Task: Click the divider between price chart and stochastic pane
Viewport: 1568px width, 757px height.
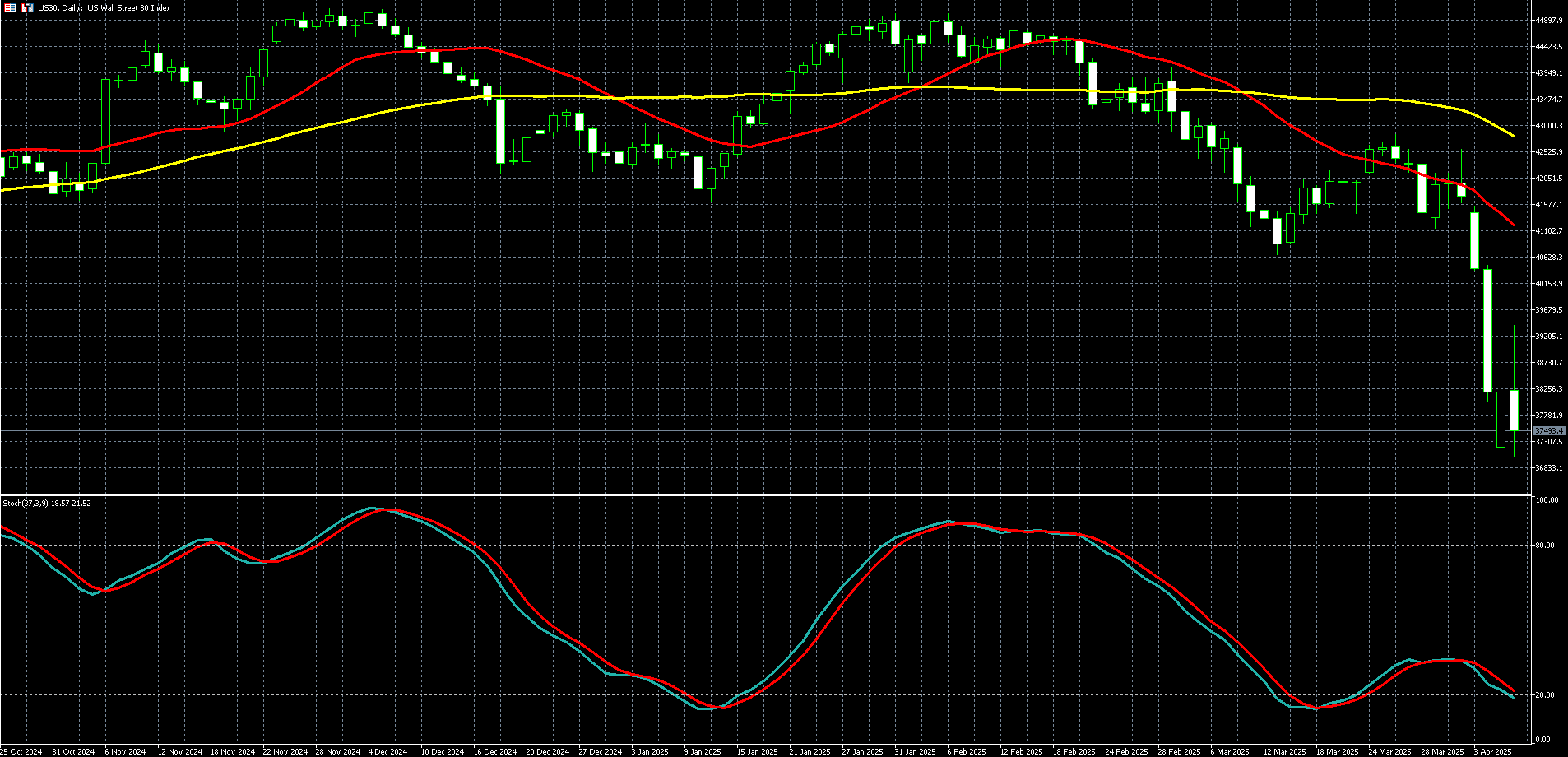Action: click(765, 495)
